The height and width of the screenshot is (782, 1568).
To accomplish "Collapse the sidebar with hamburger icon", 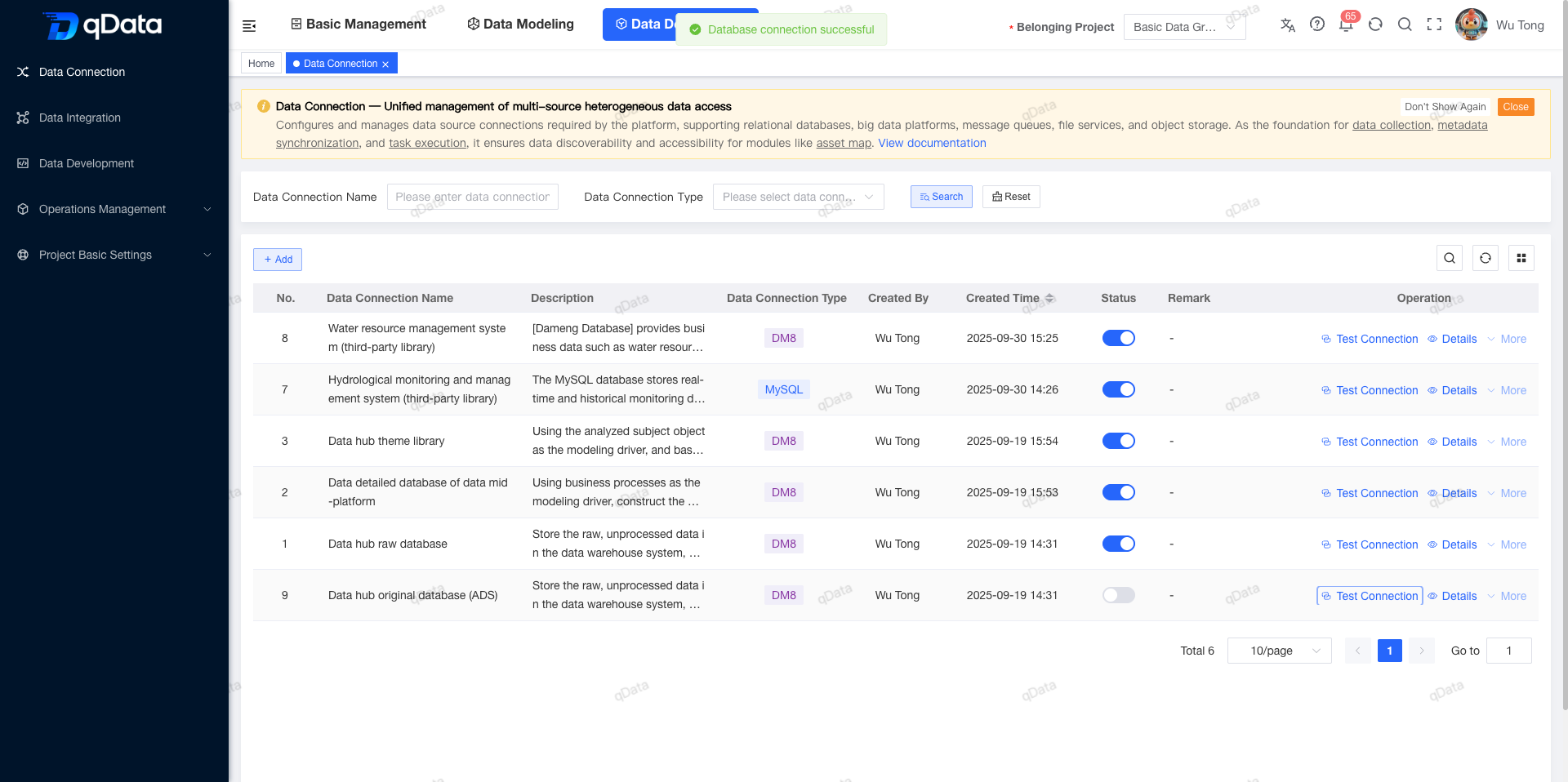I will (x=249, y=26).
